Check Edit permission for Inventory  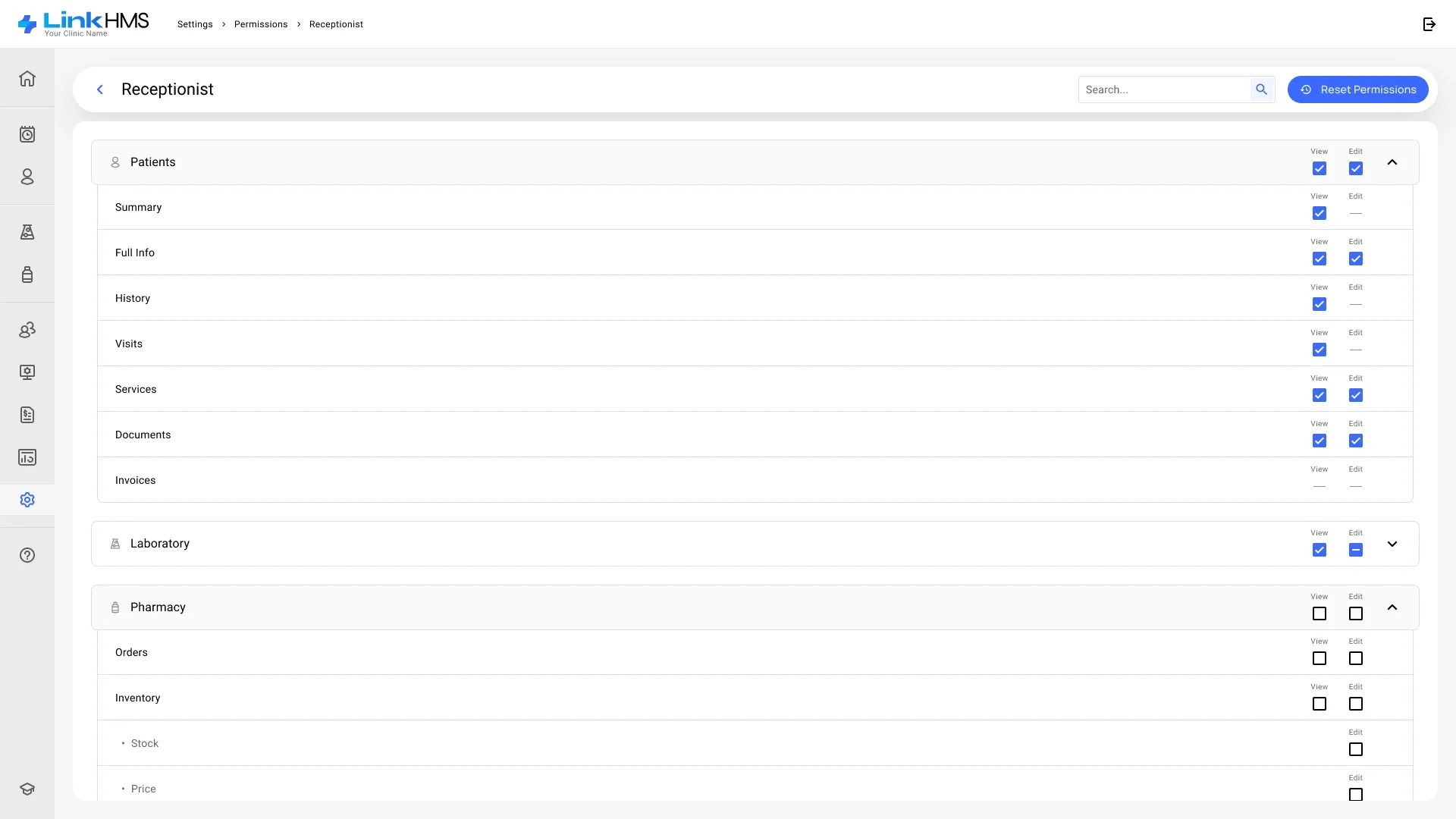[x=1356, y=704]
